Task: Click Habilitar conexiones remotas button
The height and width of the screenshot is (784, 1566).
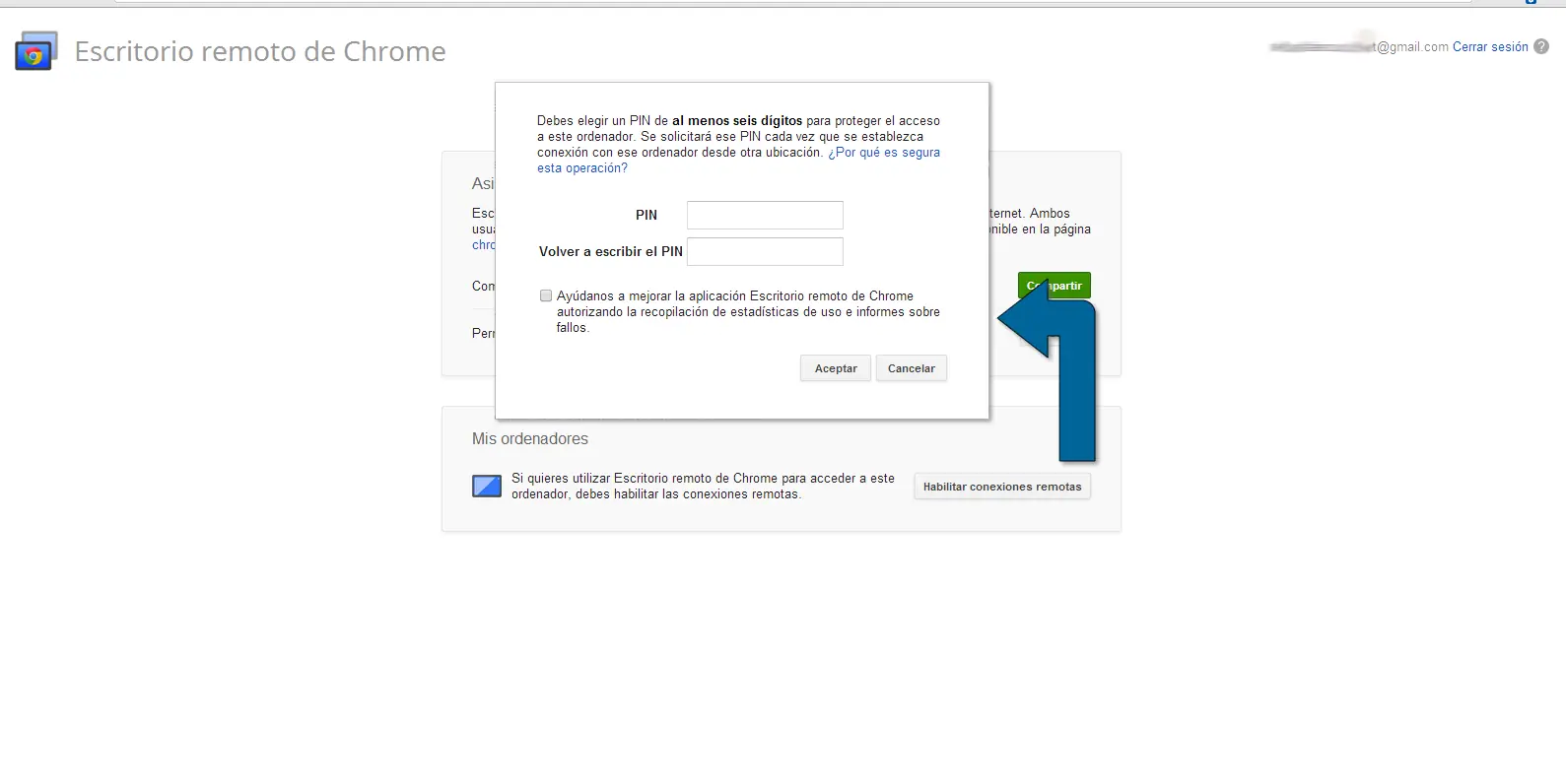Action: (1002, 487)
